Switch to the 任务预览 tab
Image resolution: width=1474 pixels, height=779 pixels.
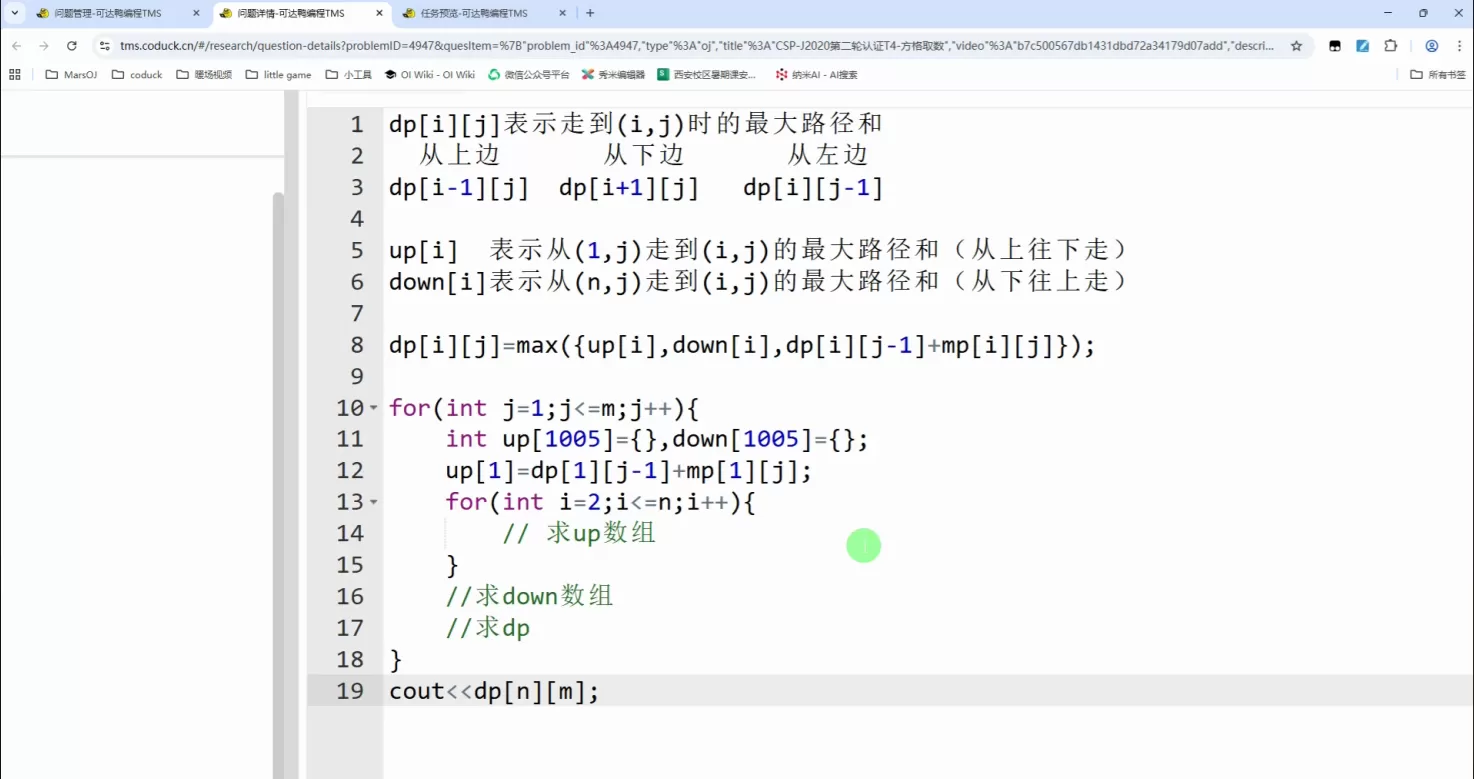[x=478, y=13]
